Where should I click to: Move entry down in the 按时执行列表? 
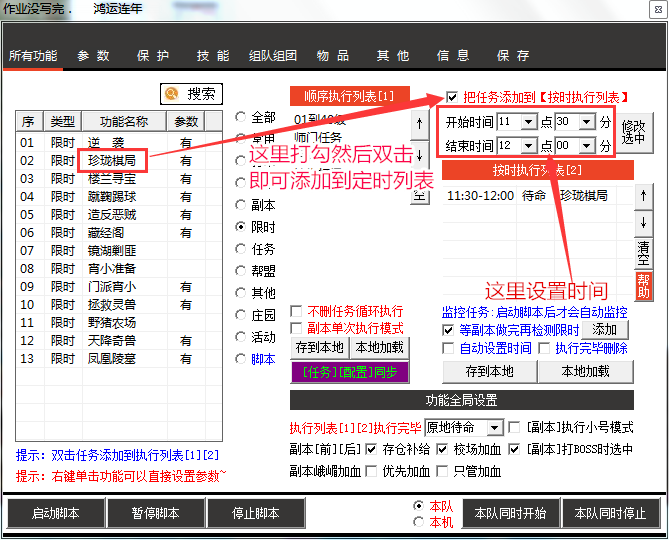tap(643, 221)
